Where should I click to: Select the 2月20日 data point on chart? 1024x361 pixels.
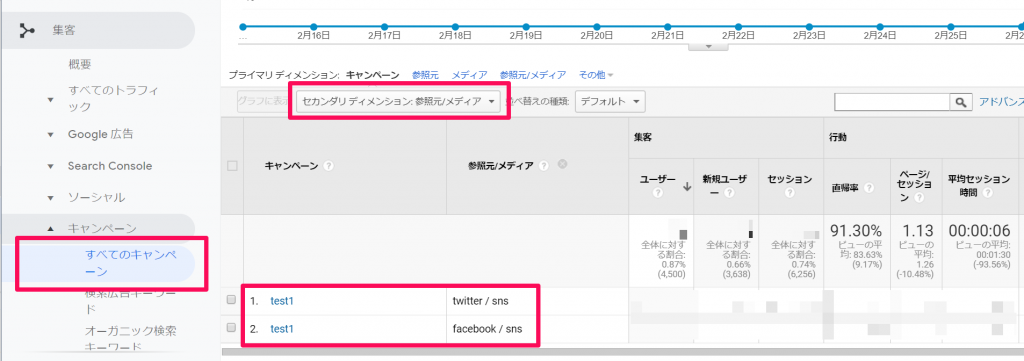(x=597, y=27)
